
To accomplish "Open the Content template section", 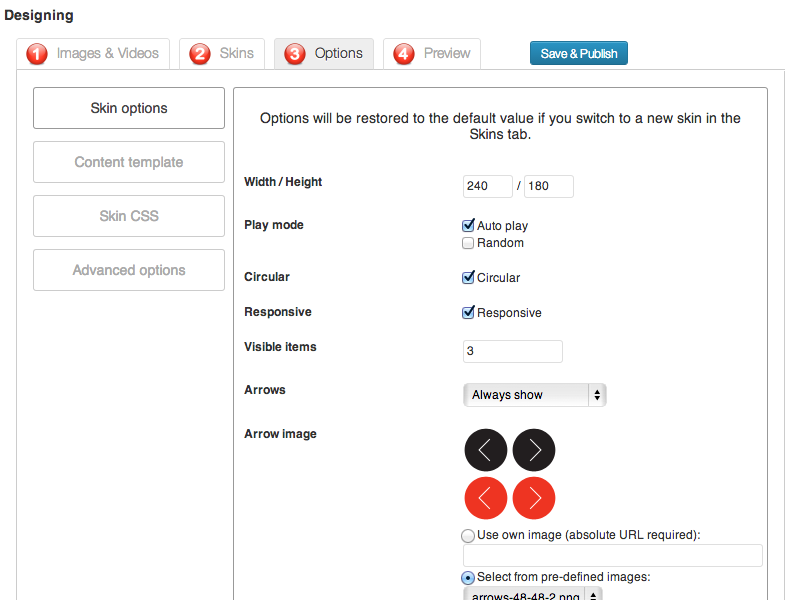I will point(129,162).
